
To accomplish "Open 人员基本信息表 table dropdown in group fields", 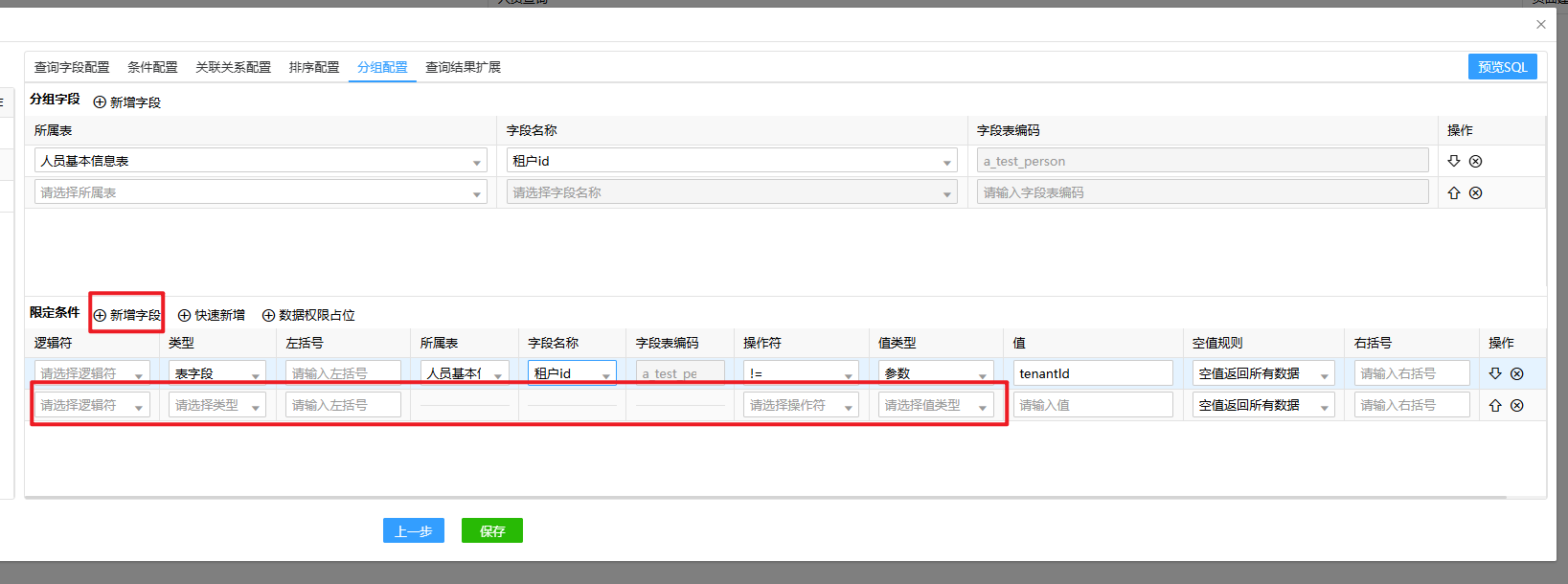I will point(261,161).
